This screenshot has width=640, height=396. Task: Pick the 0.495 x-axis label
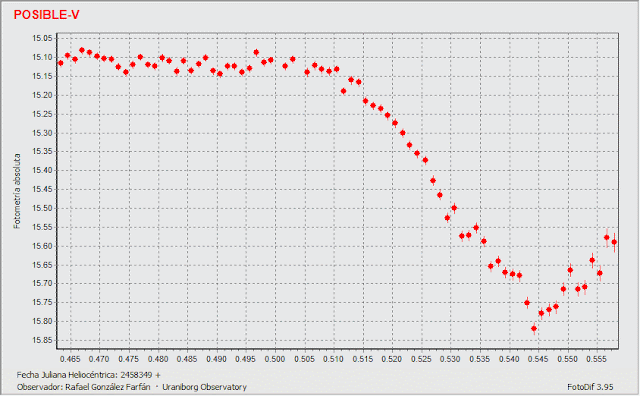(246, 359)
